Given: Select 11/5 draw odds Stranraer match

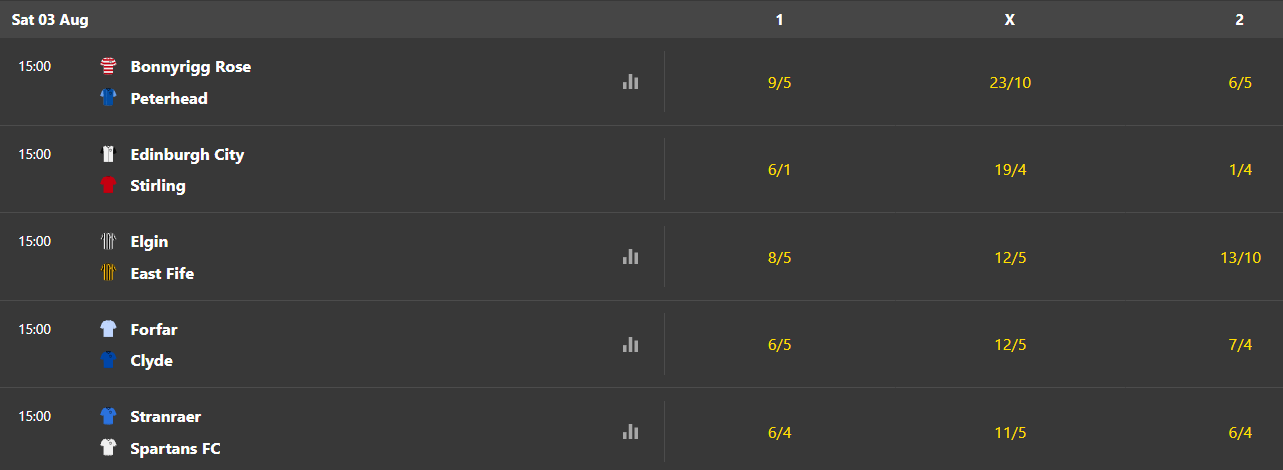Looking at the screenshot, I should click(x=1009, y=432).
